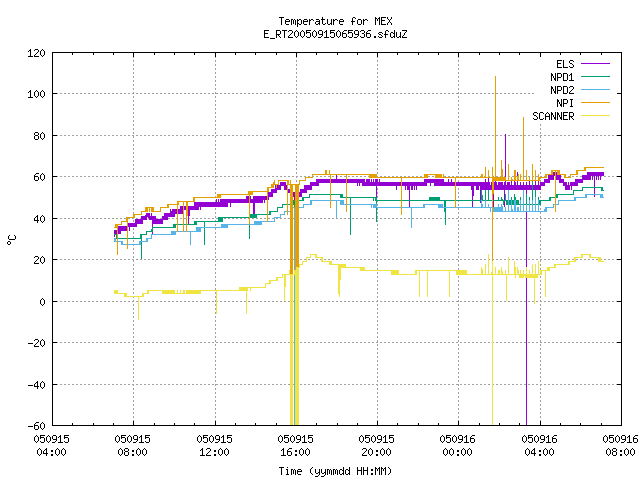Click the orange NPI legend line sample

pyautogui.click(x=595, y=103)
